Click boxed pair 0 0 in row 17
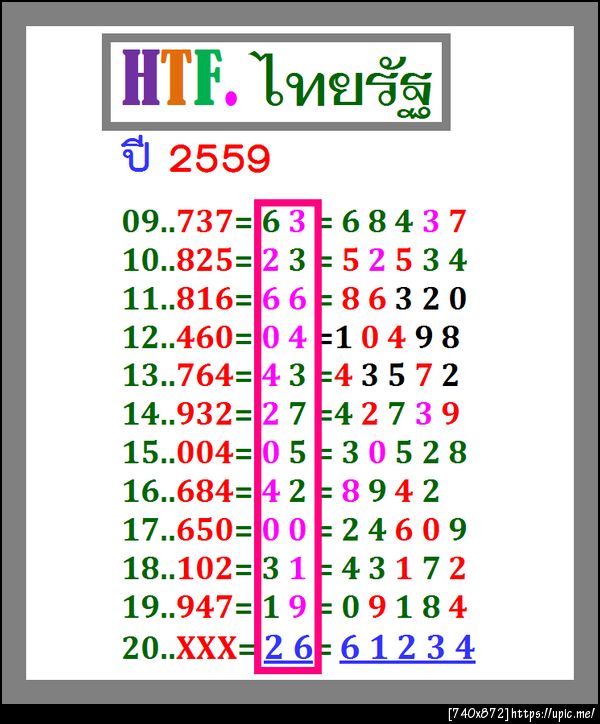This screenshot has height=724, width=600. (x=285, y=529)
